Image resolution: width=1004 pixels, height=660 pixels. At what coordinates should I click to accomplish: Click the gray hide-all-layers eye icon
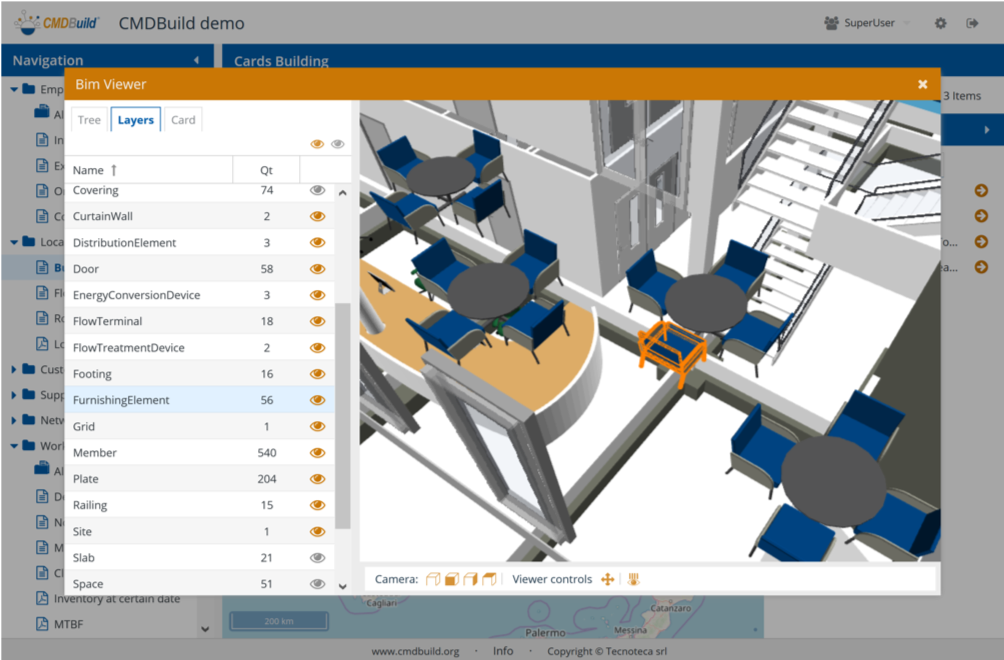[x=338, y=144]
